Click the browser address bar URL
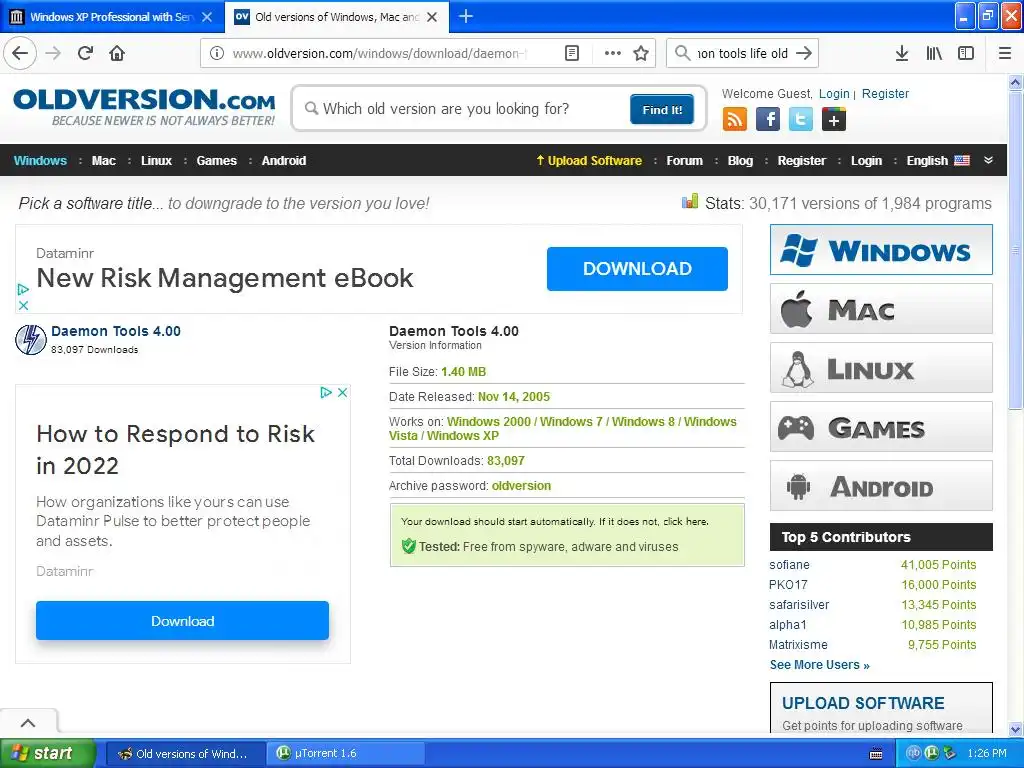 379,53
